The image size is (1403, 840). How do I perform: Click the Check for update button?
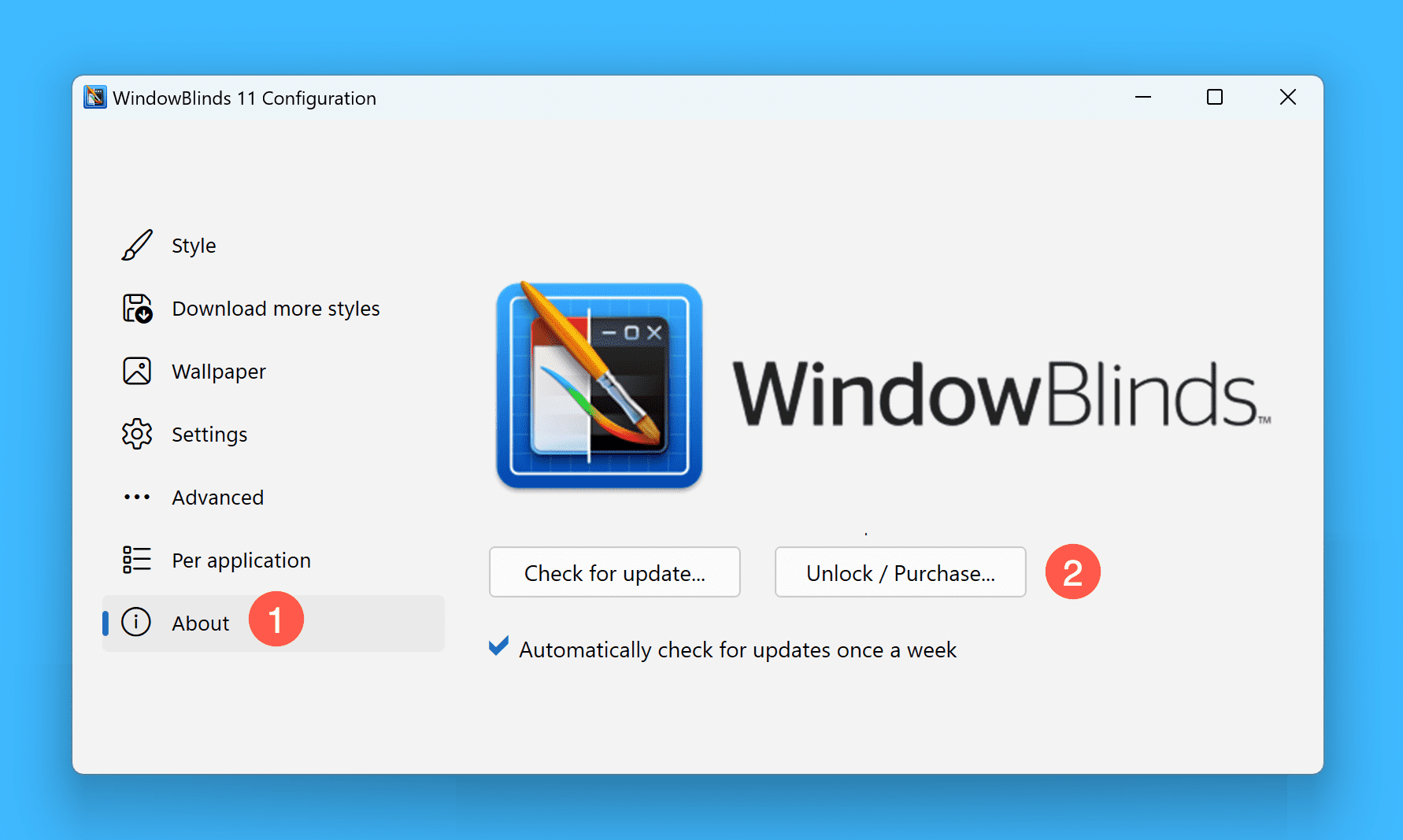[x=615, y=572]
